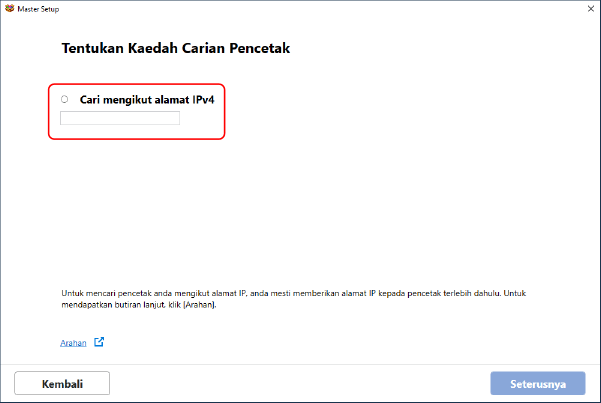The image size is (601, 403).
Task: Click the footer area between Kembali and Seterusnya
Action: point(300,383)
